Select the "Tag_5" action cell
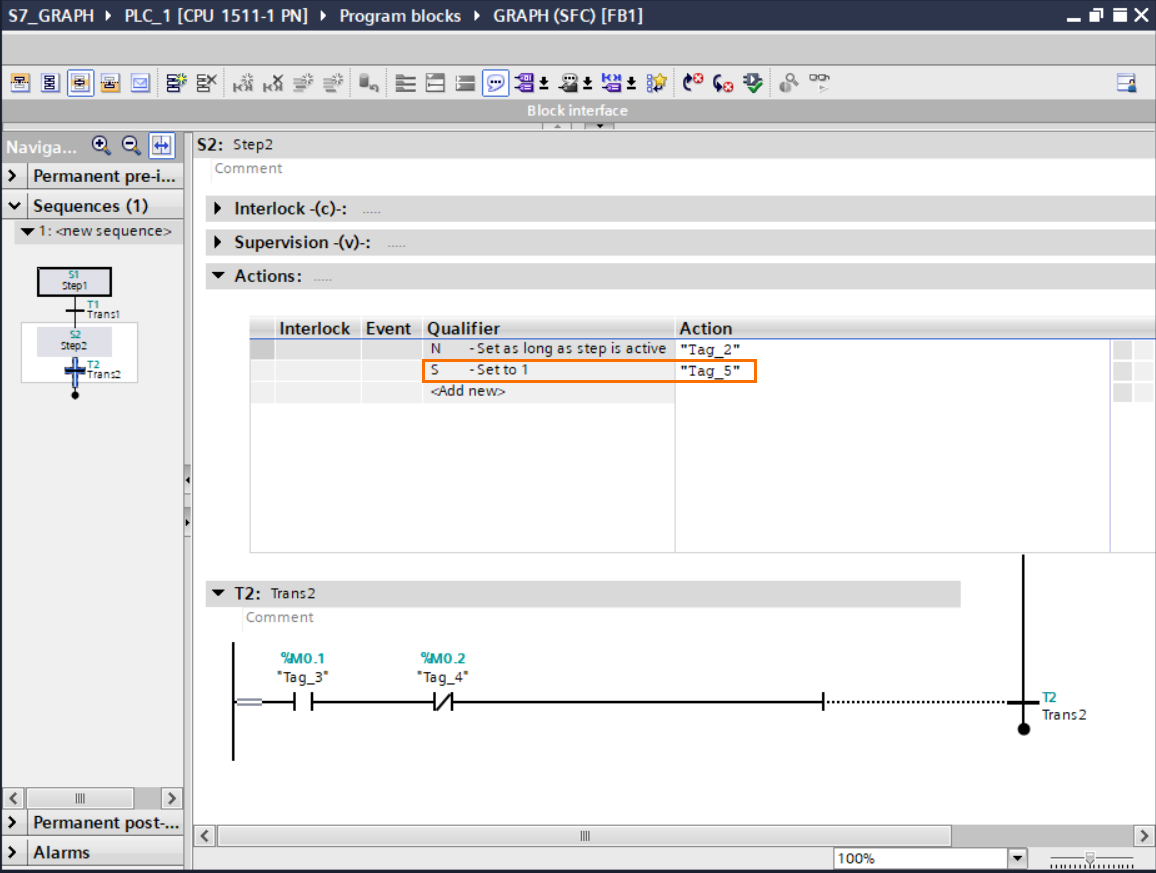This screenshot has height=873, width=1156. coord(892,370)
